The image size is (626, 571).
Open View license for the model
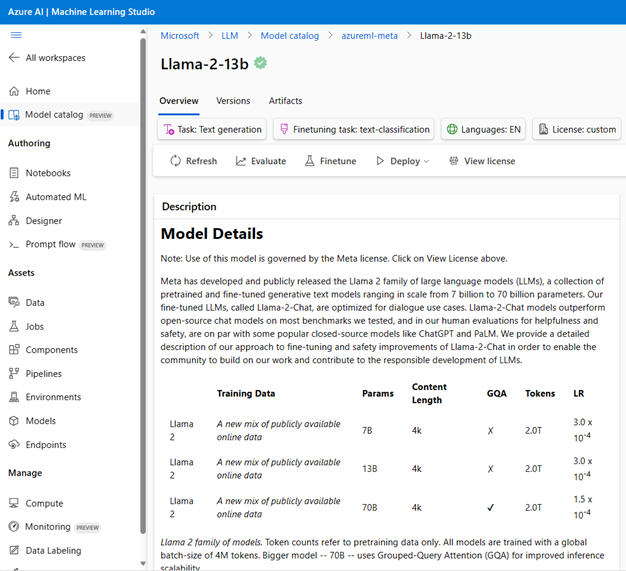[x=482, y=161]
